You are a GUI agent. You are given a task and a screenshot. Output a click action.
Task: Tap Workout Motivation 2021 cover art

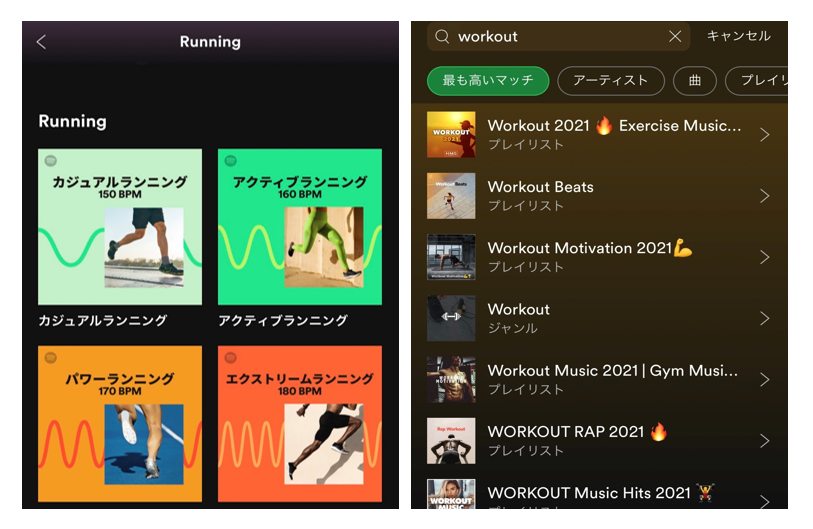tap(451, 257)
